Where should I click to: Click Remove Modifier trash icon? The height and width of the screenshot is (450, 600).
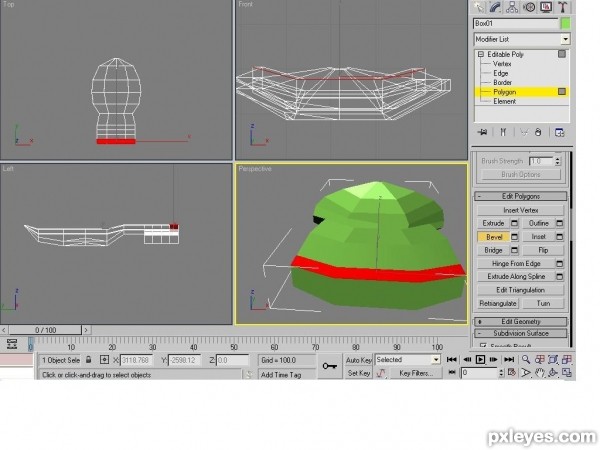pos(538,132)
